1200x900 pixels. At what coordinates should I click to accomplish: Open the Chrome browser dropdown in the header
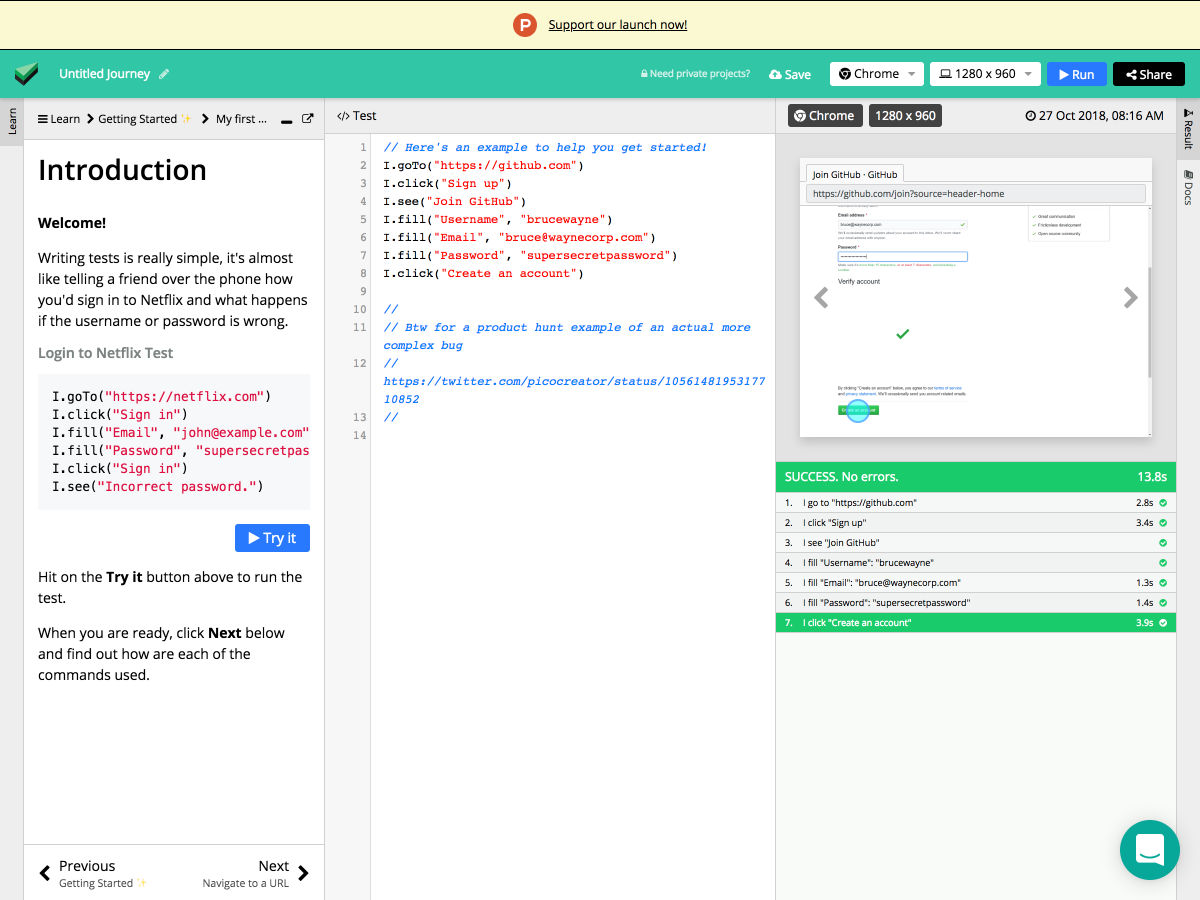coord(877,74)
